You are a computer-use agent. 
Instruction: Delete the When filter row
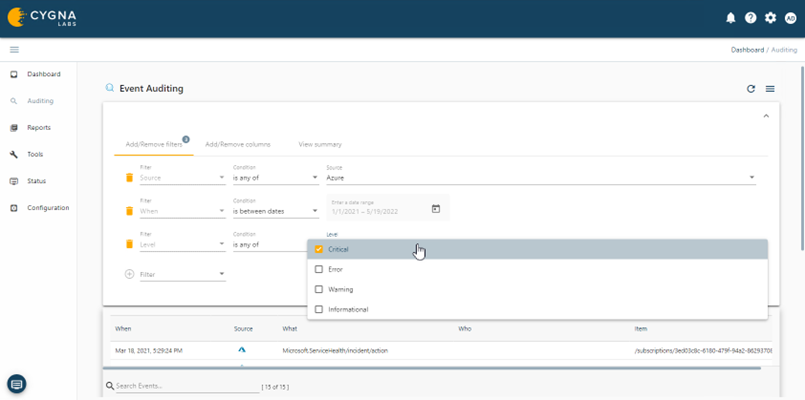[129, 211]
